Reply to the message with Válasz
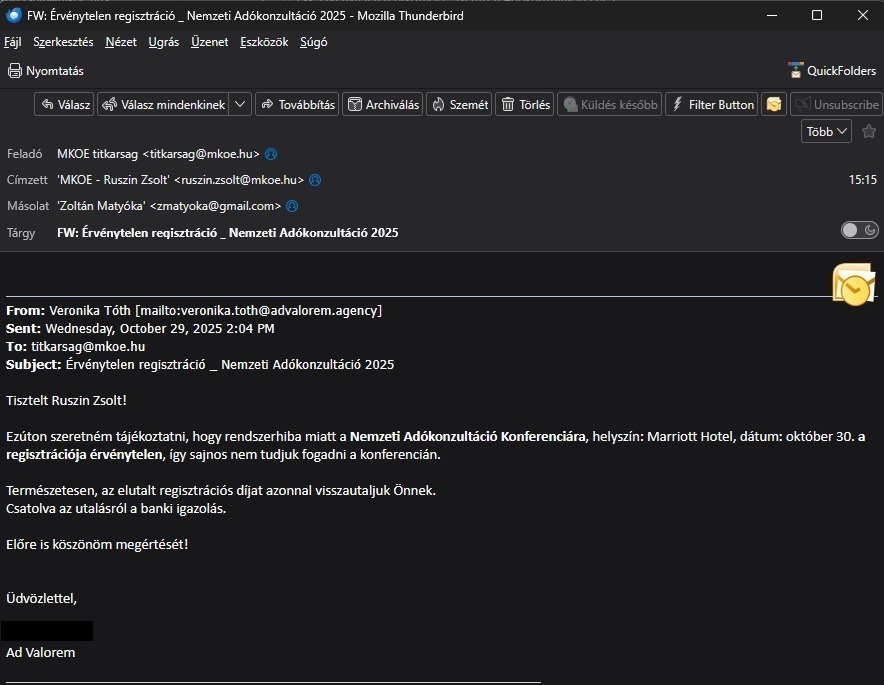 click(x=65, y=105)
